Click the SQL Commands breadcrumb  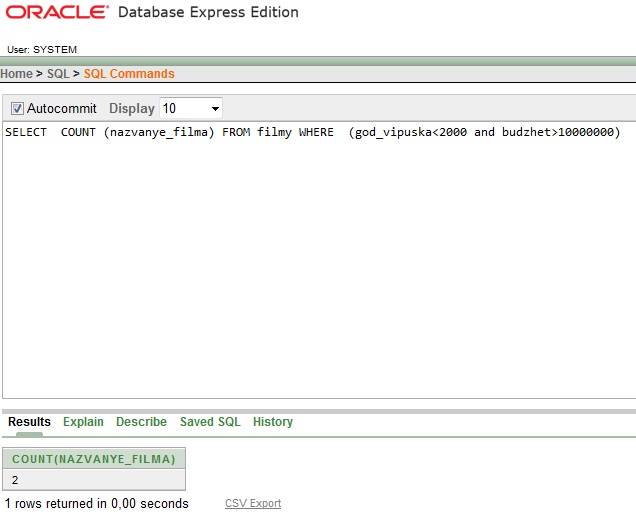129,74
